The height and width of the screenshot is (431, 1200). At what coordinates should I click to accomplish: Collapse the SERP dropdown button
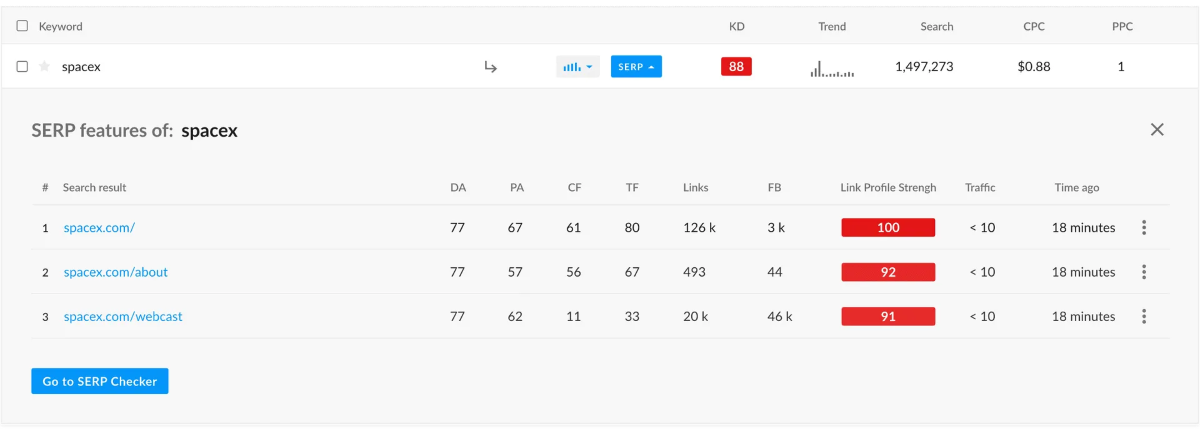636,67
